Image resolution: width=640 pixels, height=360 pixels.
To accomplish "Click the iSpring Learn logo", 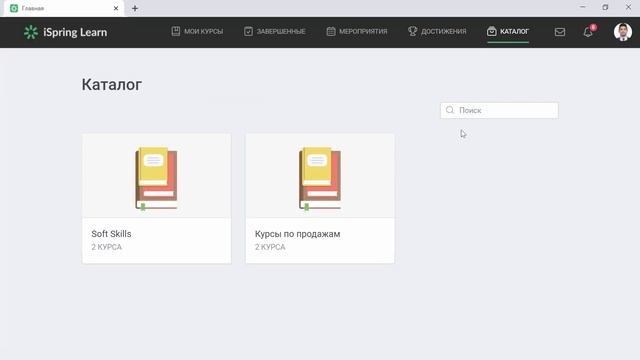I will coord(65,32).
